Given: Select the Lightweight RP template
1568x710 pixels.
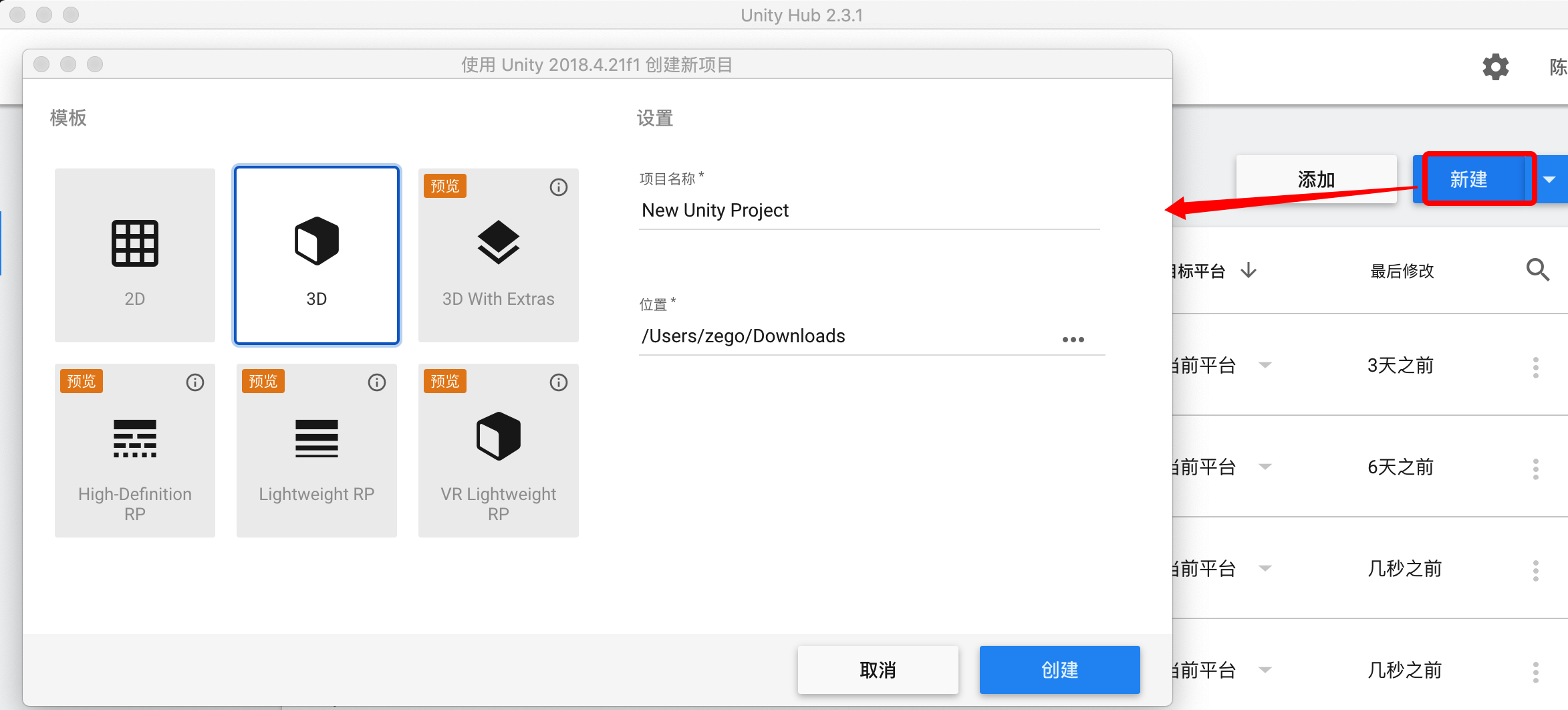Looking at the screenshot, I should point(316,451).
